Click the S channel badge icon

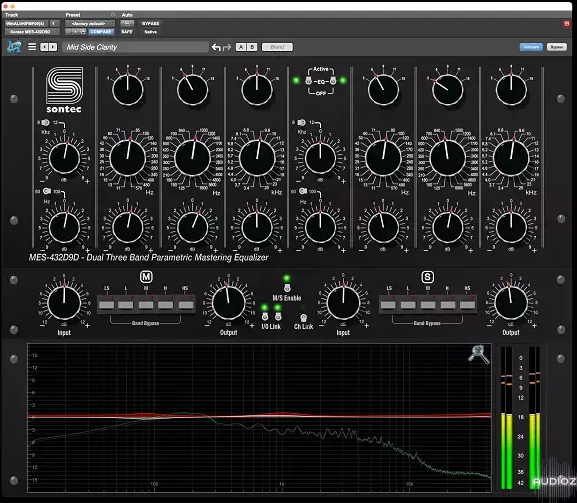(x=427, y=277)
